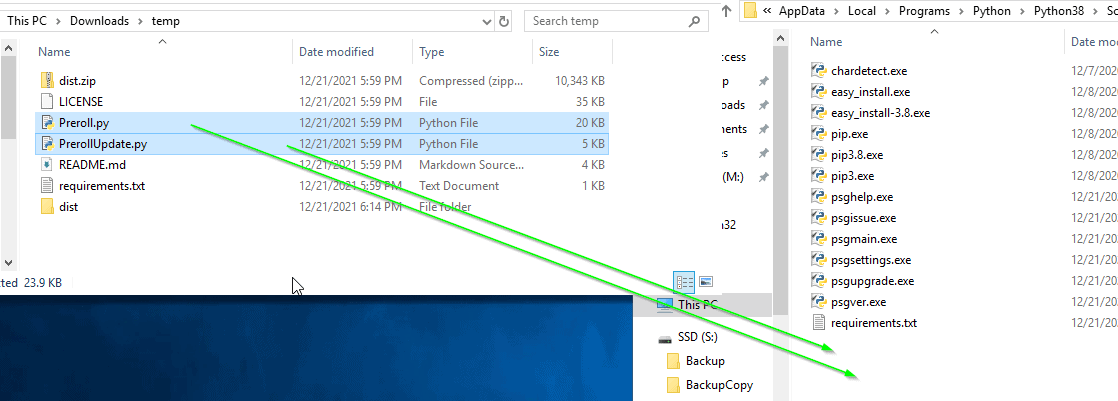Click the pip3.8.exe icon
Viewport: 1118px width, 401px height.
coord(819,155)
